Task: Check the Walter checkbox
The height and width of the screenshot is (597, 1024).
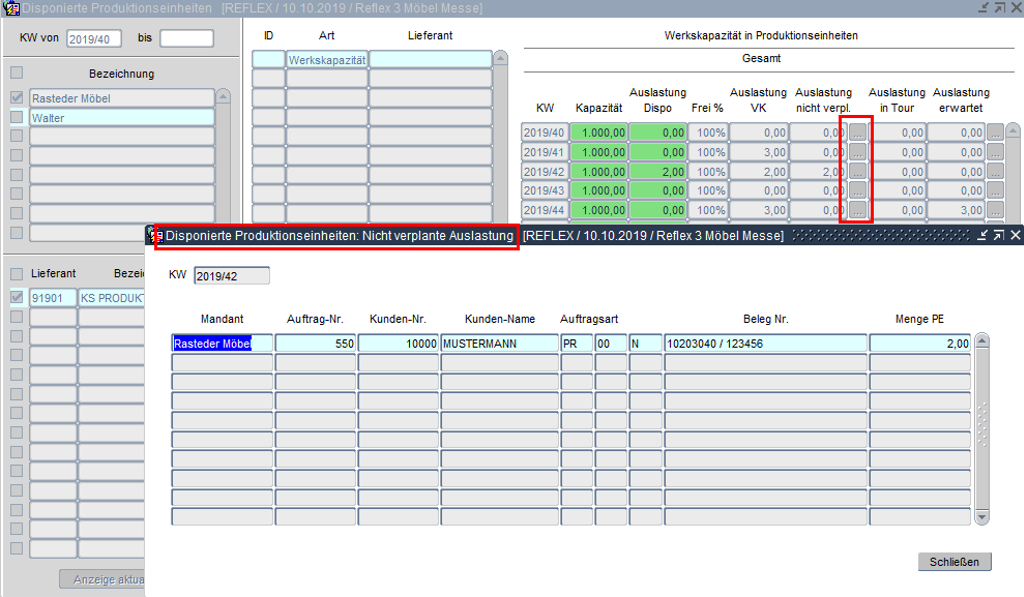Action: coord(16,118)
